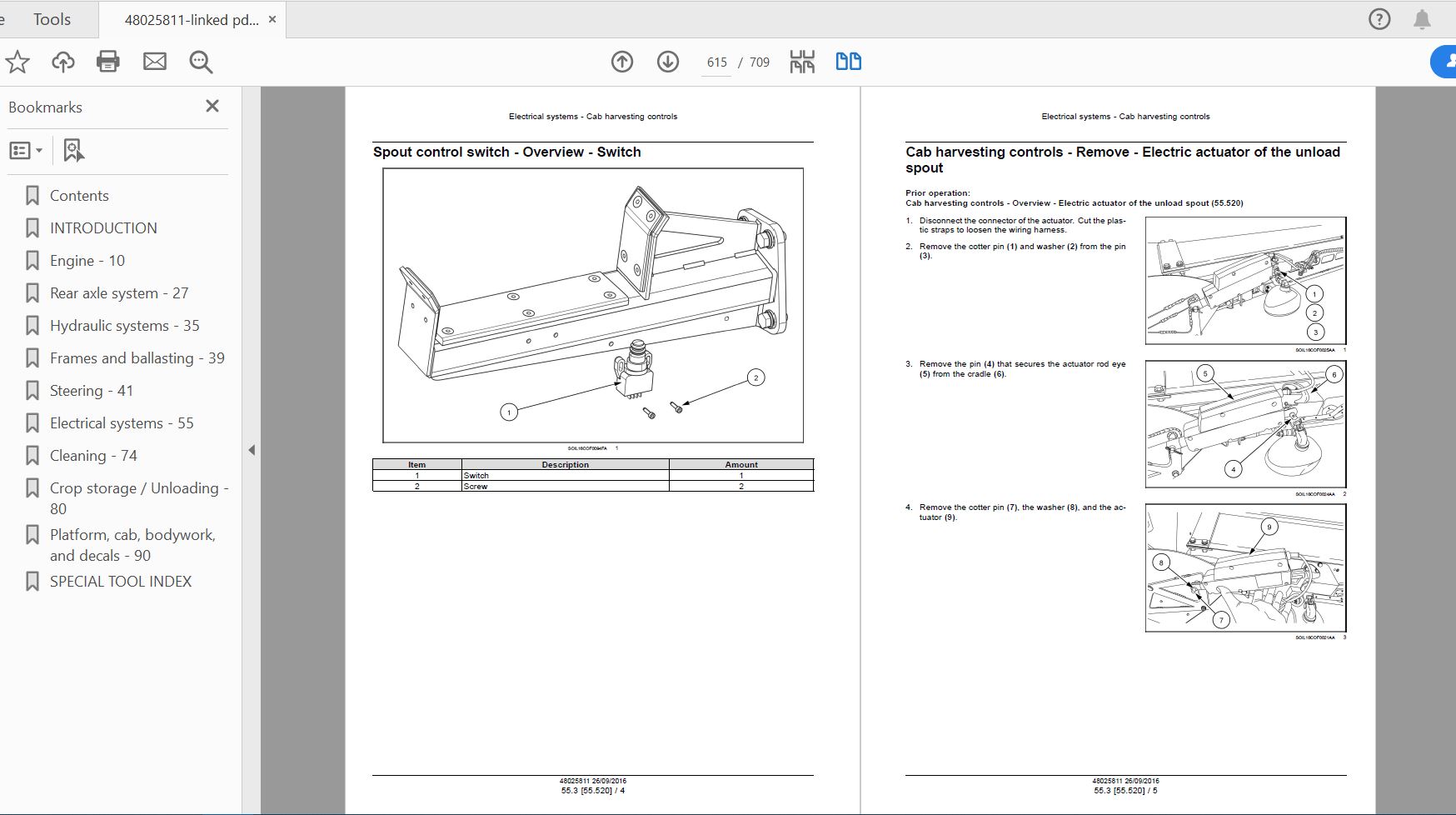Click the blue share button at right edge
Screen dimensions: 1456x815
pos(1444,62)
